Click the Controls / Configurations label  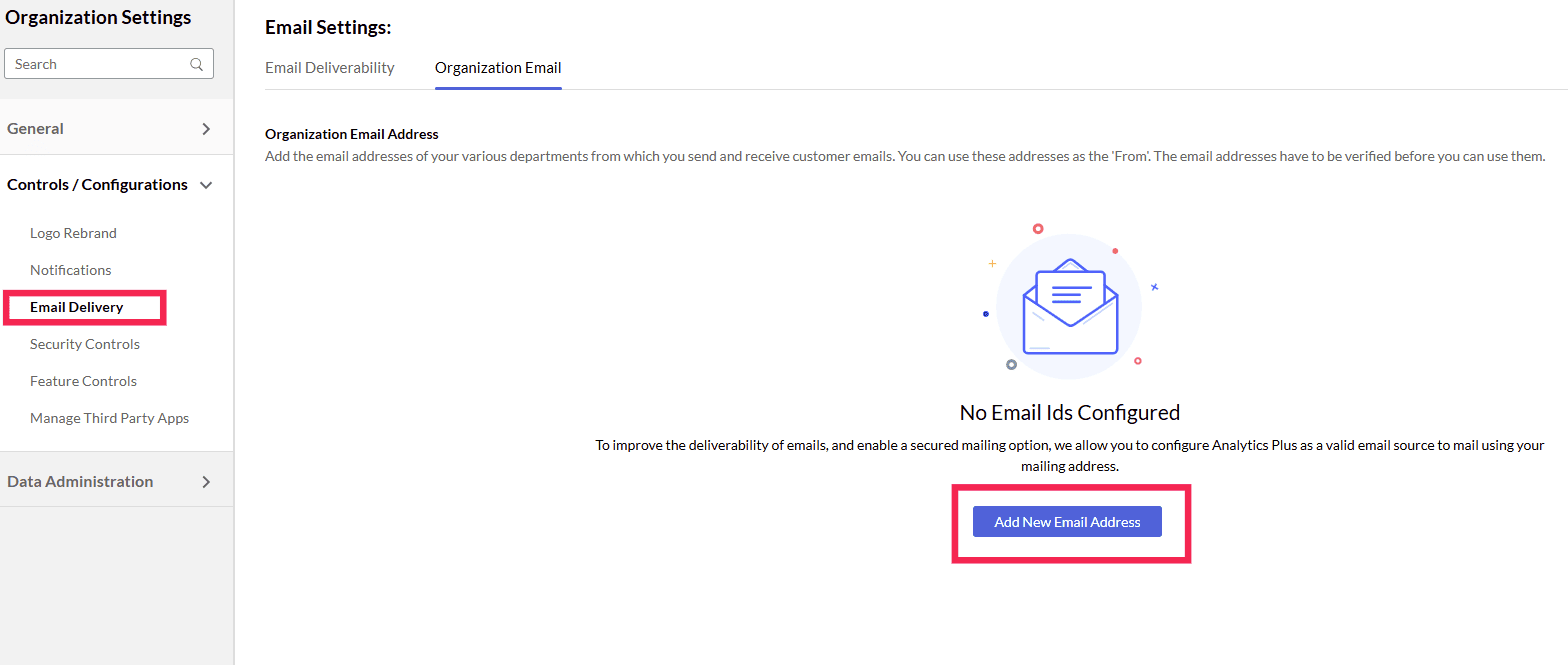pyautogui.click(x=97, y=185)
